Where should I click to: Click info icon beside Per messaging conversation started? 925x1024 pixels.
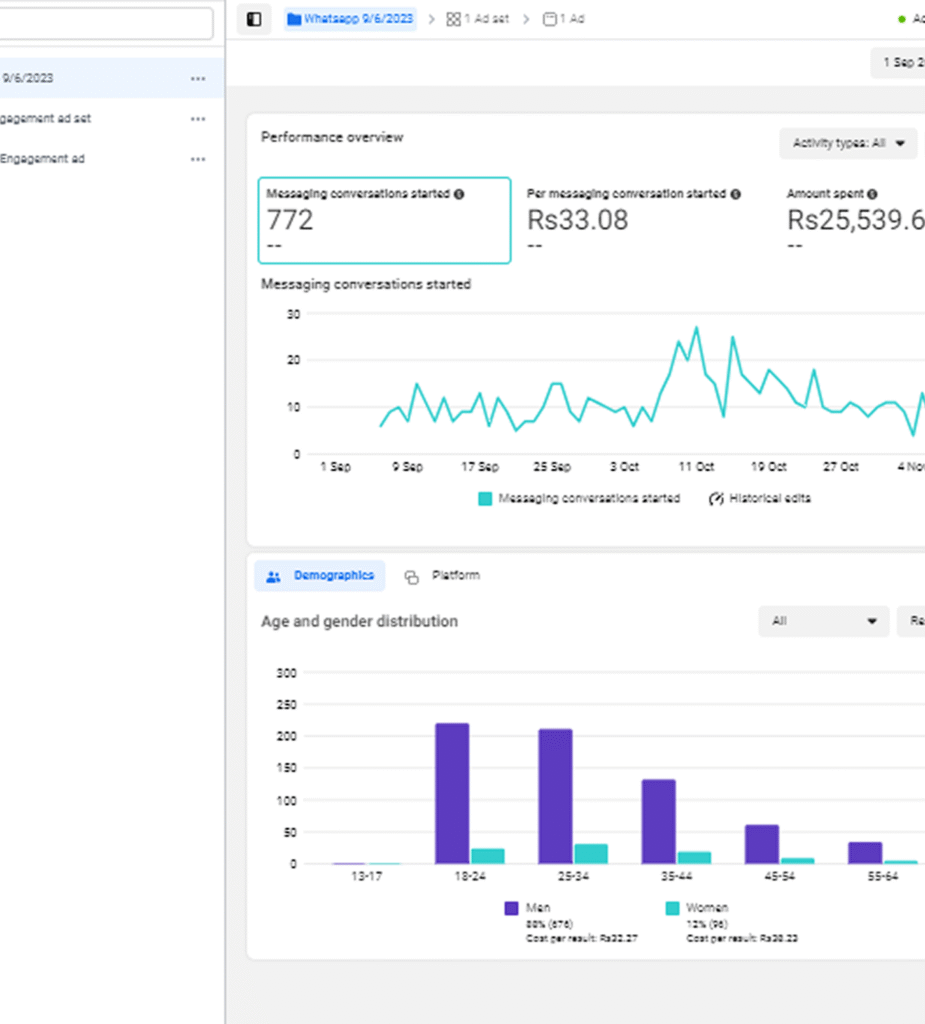click(735, 194)
